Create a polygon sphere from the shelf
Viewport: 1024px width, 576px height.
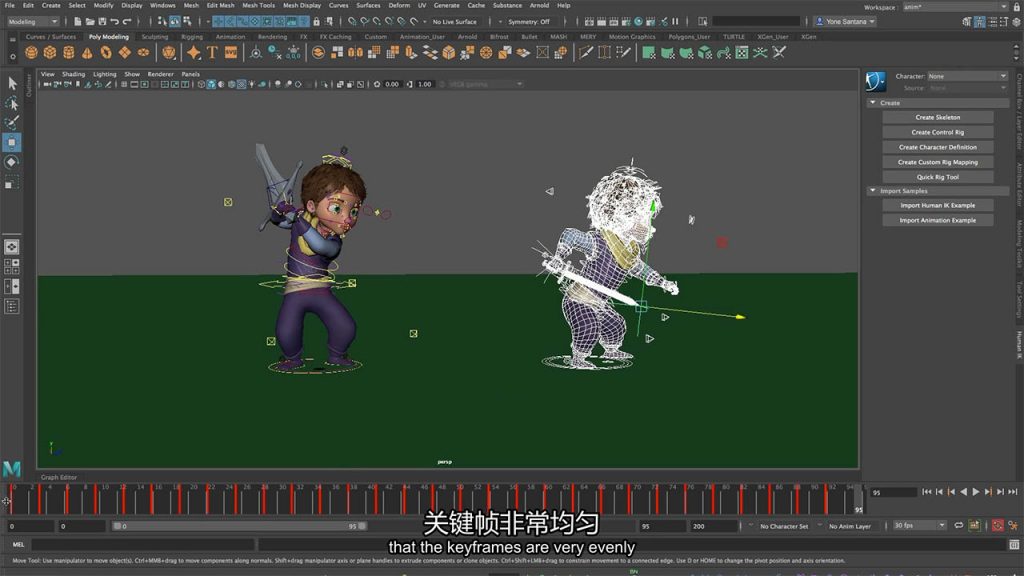tap(31, 52)
